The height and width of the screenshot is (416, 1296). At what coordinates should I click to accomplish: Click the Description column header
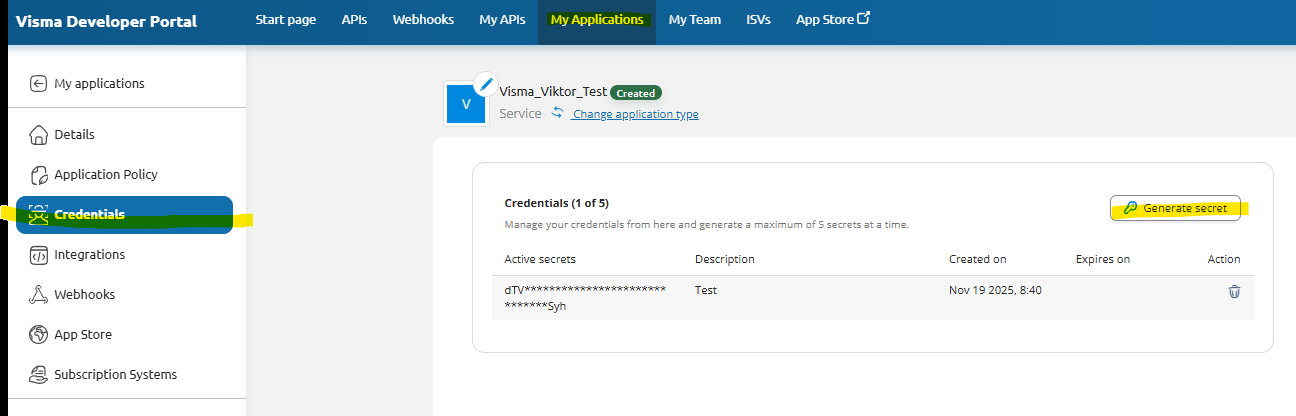(725, 259)
